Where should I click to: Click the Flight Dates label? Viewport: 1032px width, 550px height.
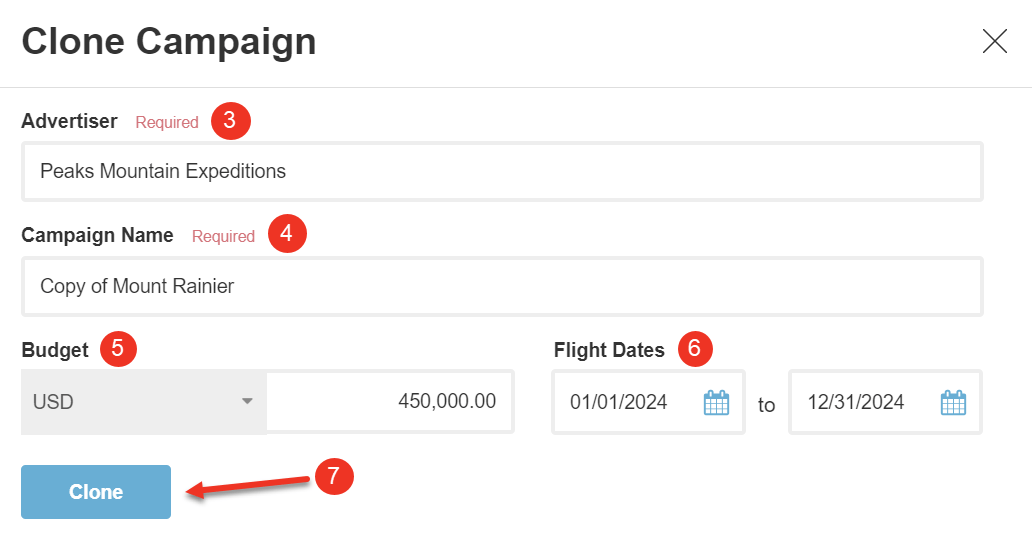coord(609,350)
